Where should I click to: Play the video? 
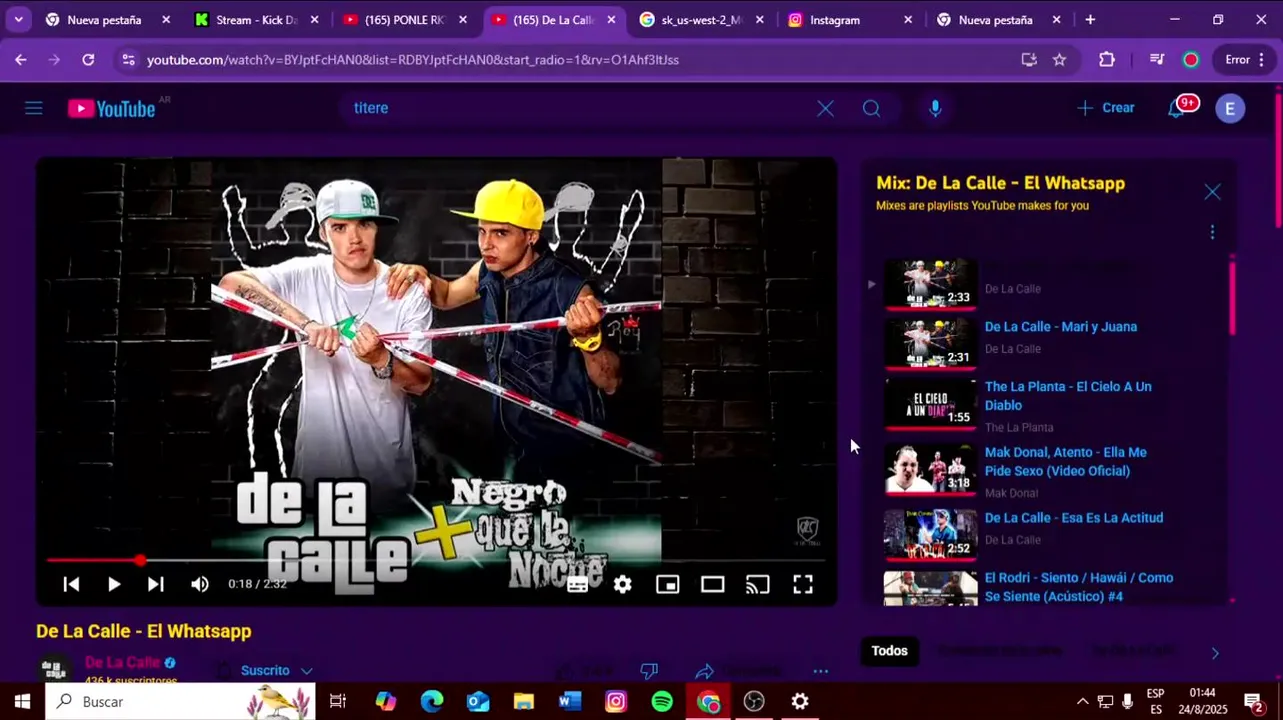coord(114,584)
